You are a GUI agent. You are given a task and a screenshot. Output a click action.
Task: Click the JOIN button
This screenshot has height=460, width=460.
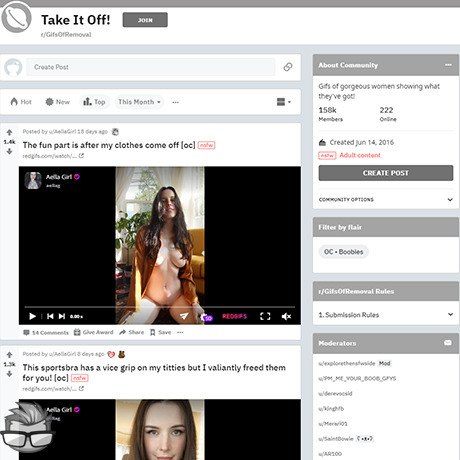[145, 20]
